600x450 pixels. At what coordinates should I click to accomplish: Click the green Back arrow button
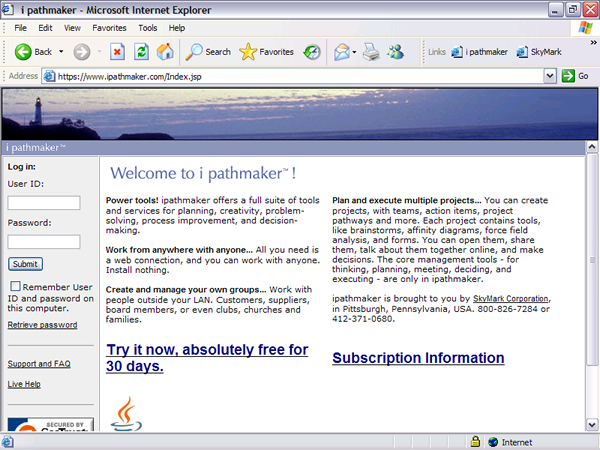pos(23,52)
